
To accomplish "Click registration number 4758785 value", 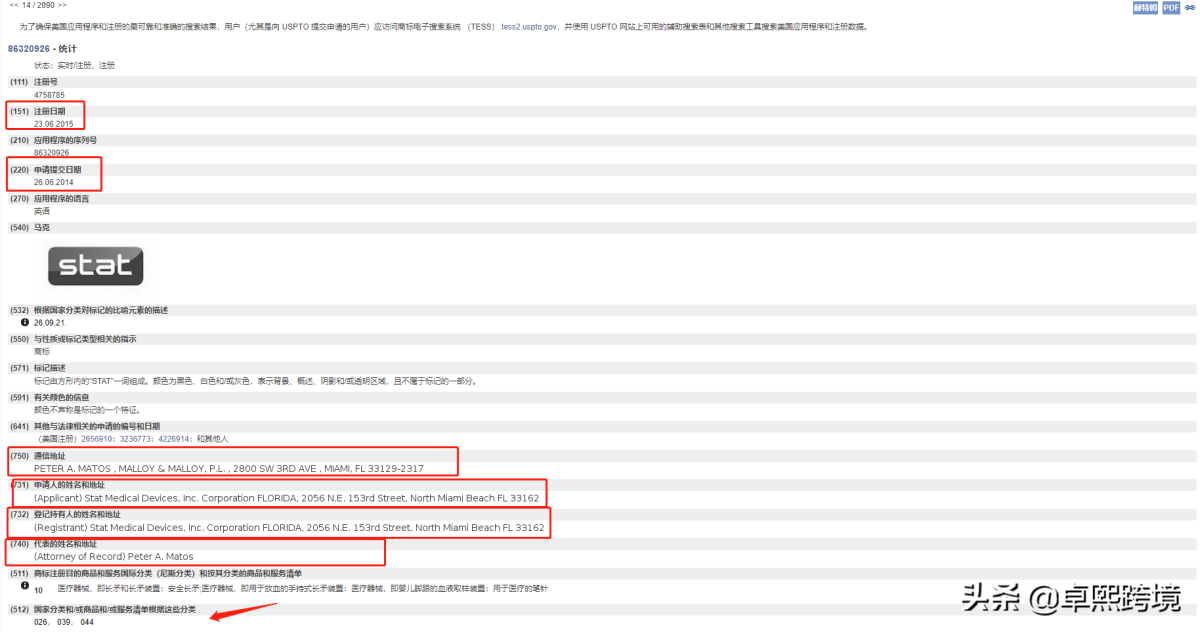I will [49, 95].
